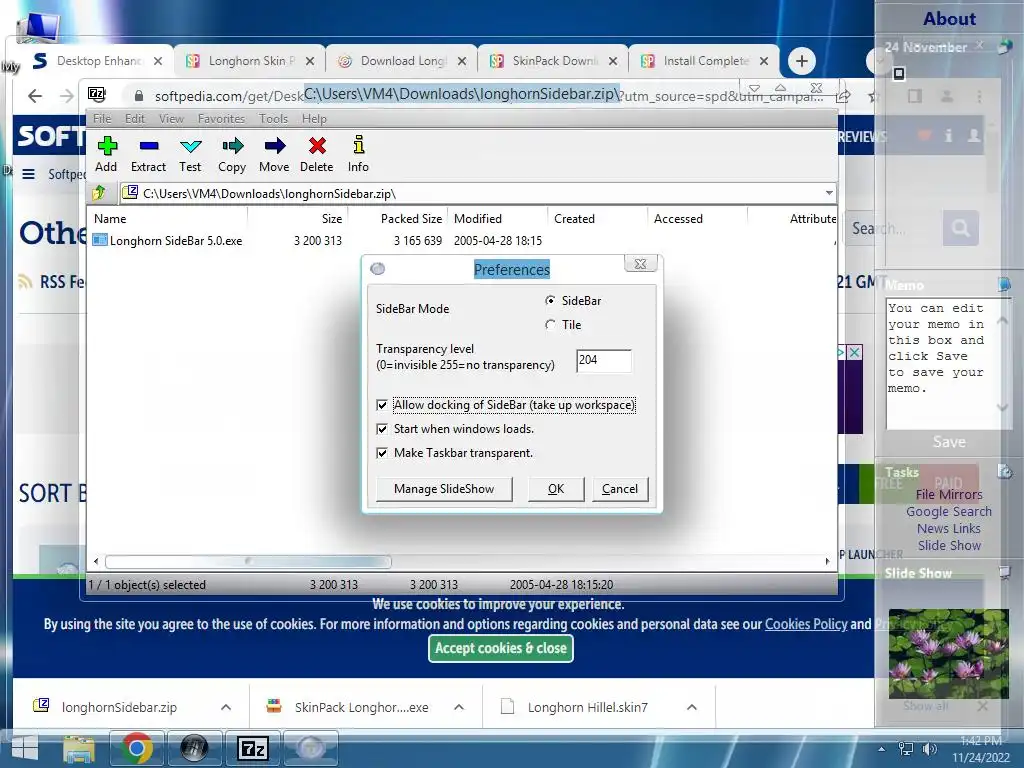Click the up-folder icon beside the 7-Zip path
Screen dimensions: 1024x768
tap(99, 193)
